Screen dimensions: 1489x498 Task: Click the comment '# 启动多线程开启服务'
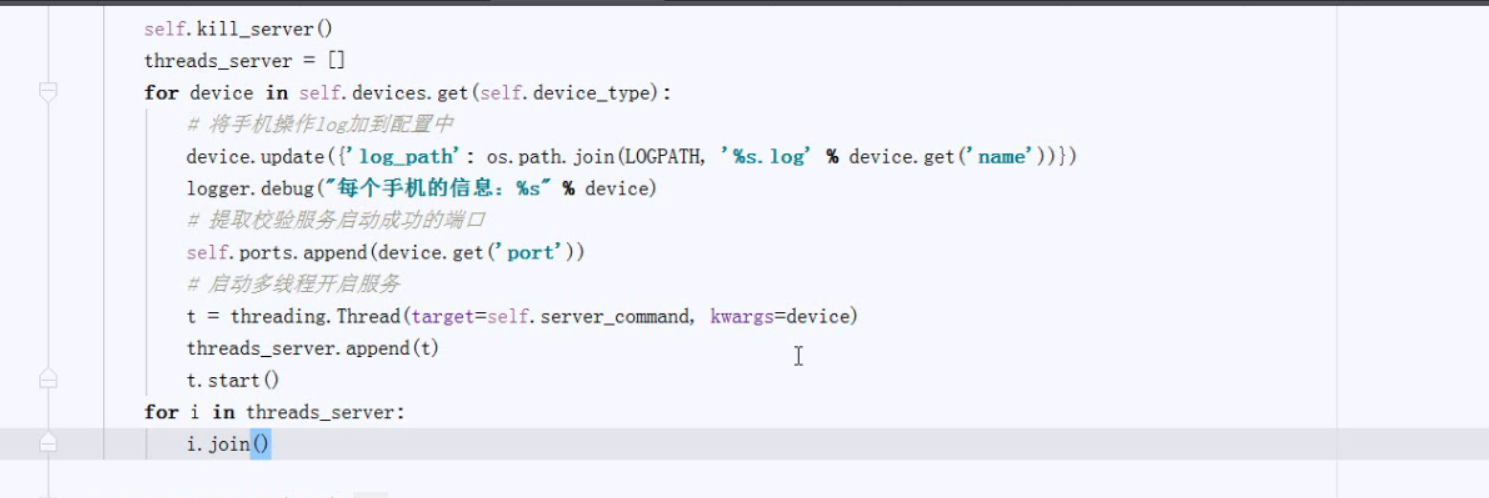tap(293, 285)
